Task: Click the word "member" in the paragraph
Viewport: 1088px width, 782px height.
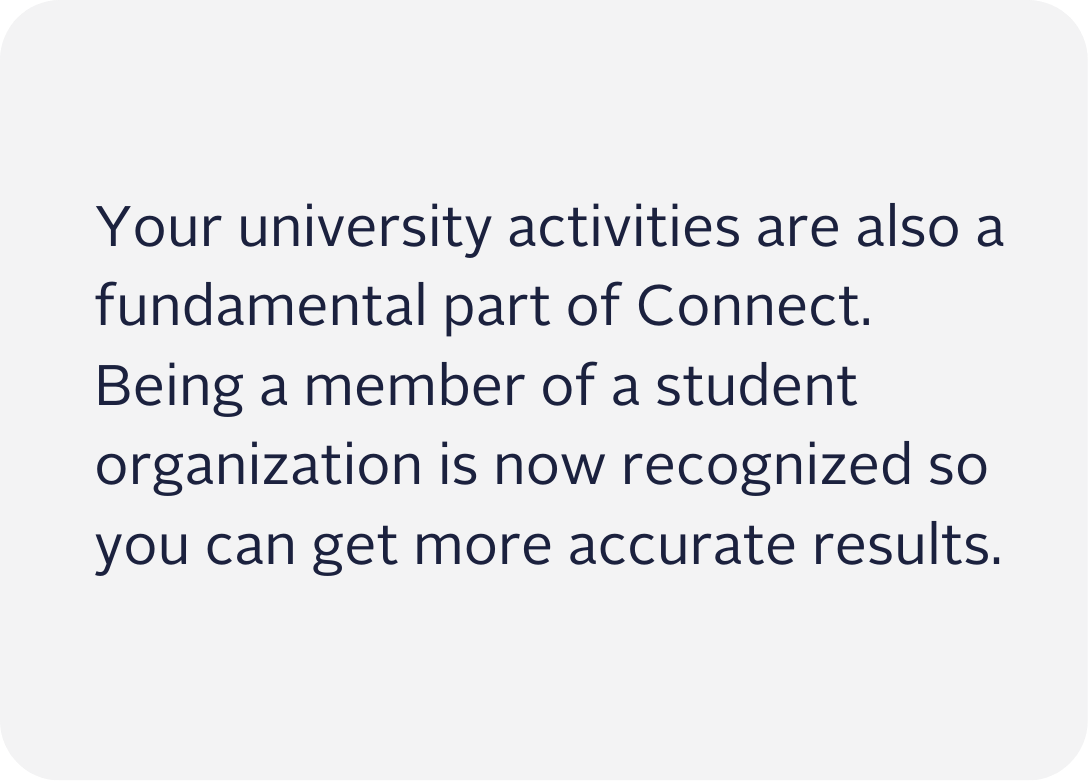Action: (414, 385)
